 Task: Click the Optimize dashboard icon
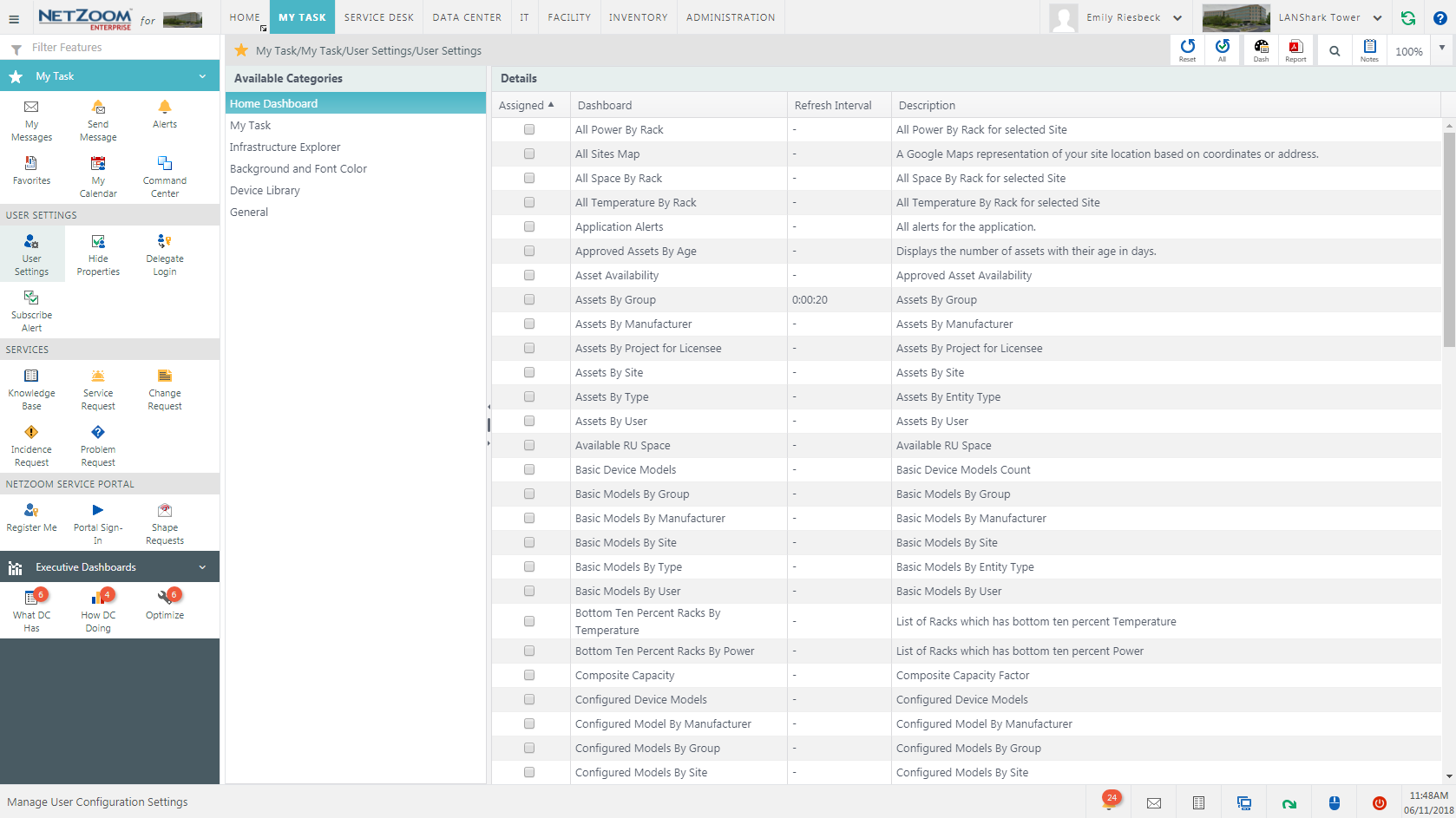[x=164, y=598]
